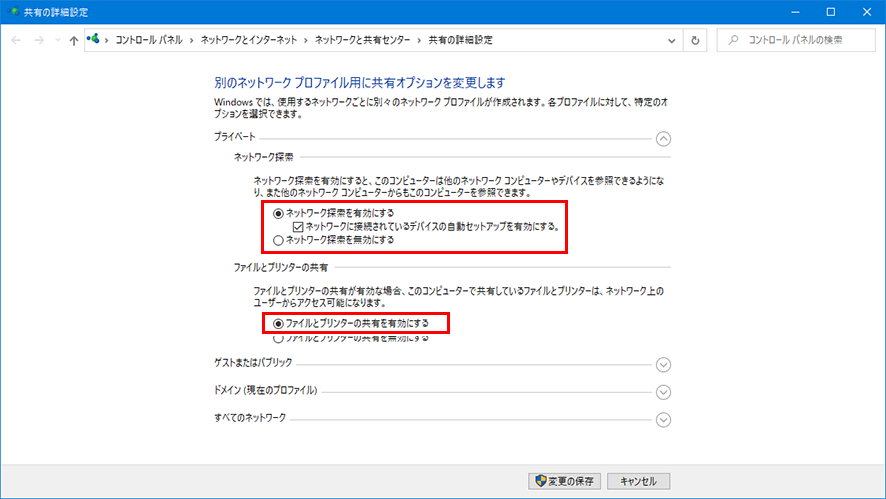Click the コントロール パネルの検索 search field

796,40
